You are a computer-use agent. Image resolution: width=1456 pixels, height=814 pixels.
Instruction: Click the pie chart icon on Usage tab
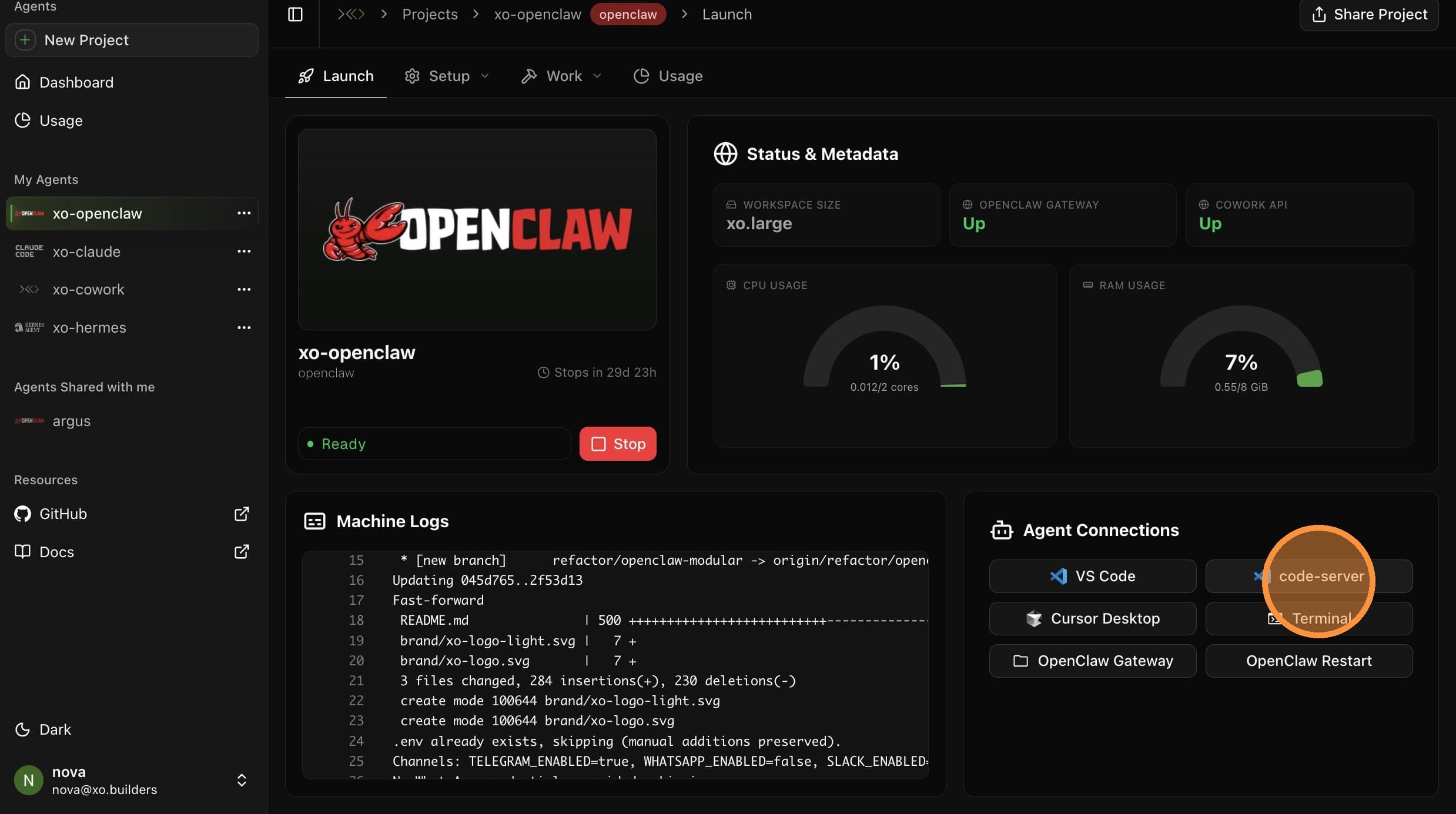641,76
